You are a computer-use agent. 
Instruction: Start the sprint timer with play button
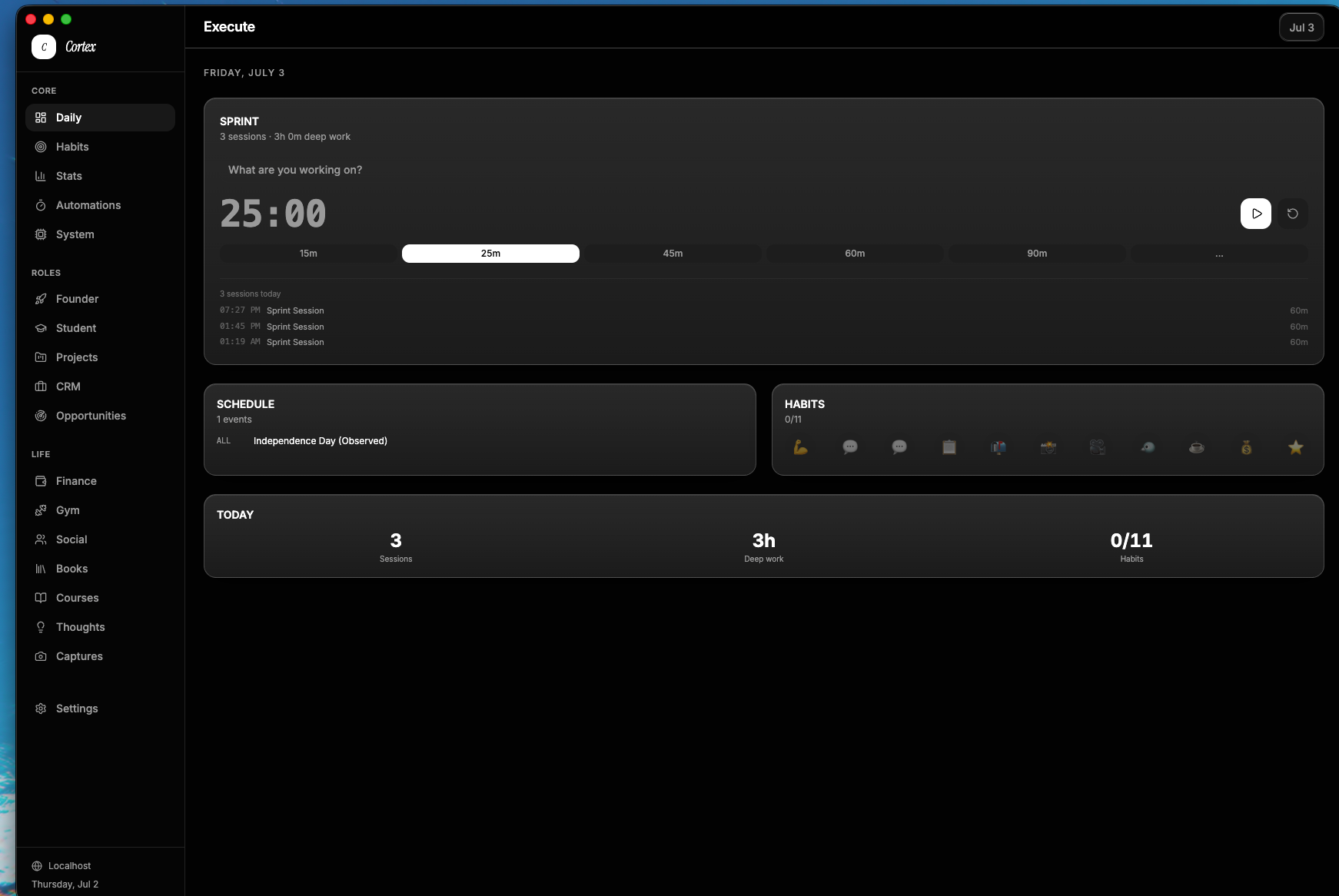[1255, 214]
